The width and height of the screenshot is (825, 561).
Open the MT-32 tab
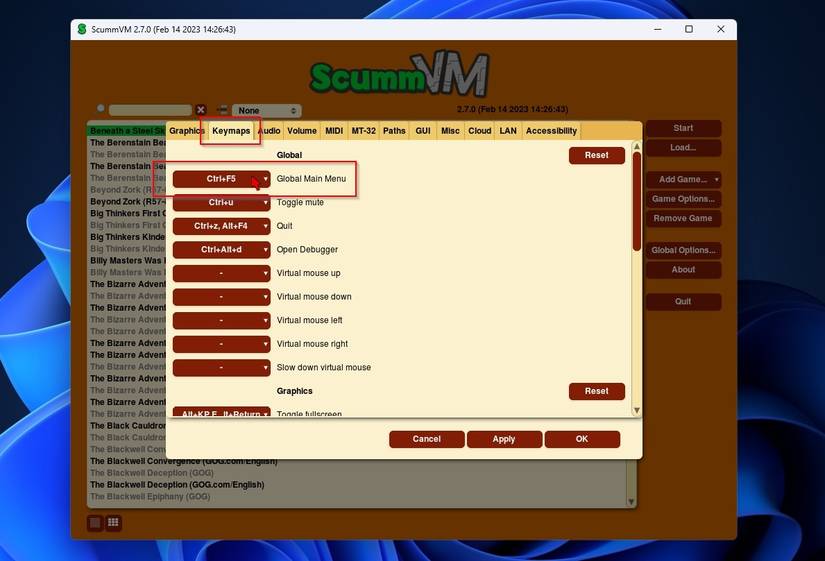(363, 131)
